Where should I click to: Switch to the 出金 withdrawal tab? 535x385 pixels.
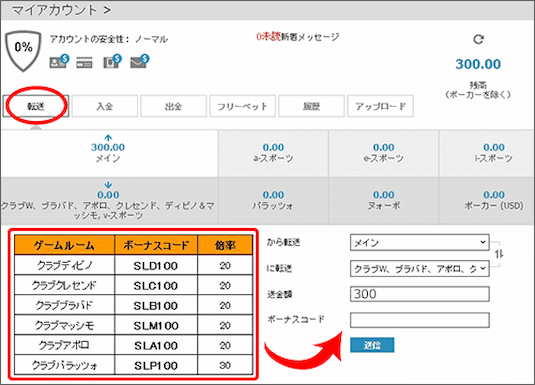click(173, 106)
